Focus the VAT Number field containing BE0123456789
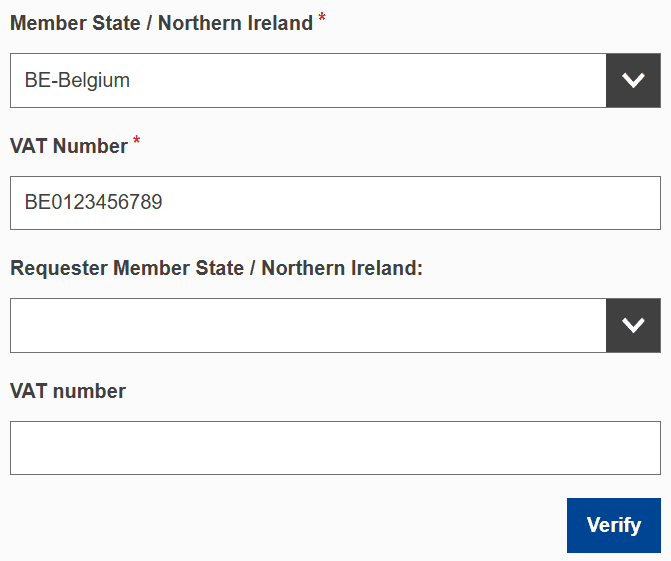671x561 pixels. coord(335,203)
